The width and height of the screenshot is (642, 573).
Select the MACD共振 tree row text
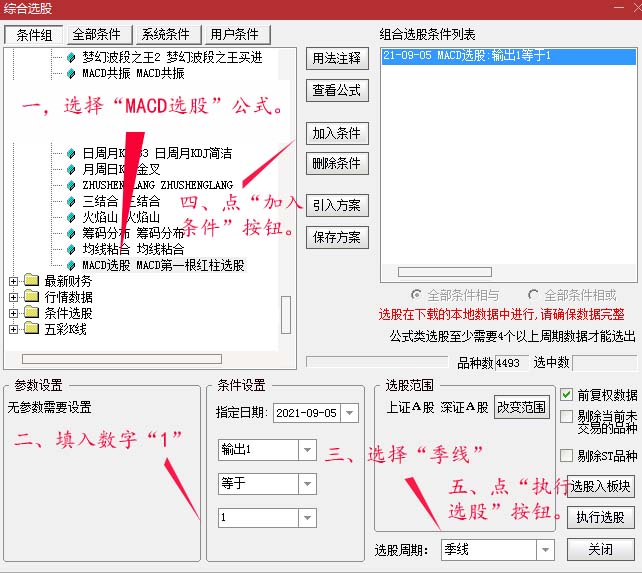133,74
